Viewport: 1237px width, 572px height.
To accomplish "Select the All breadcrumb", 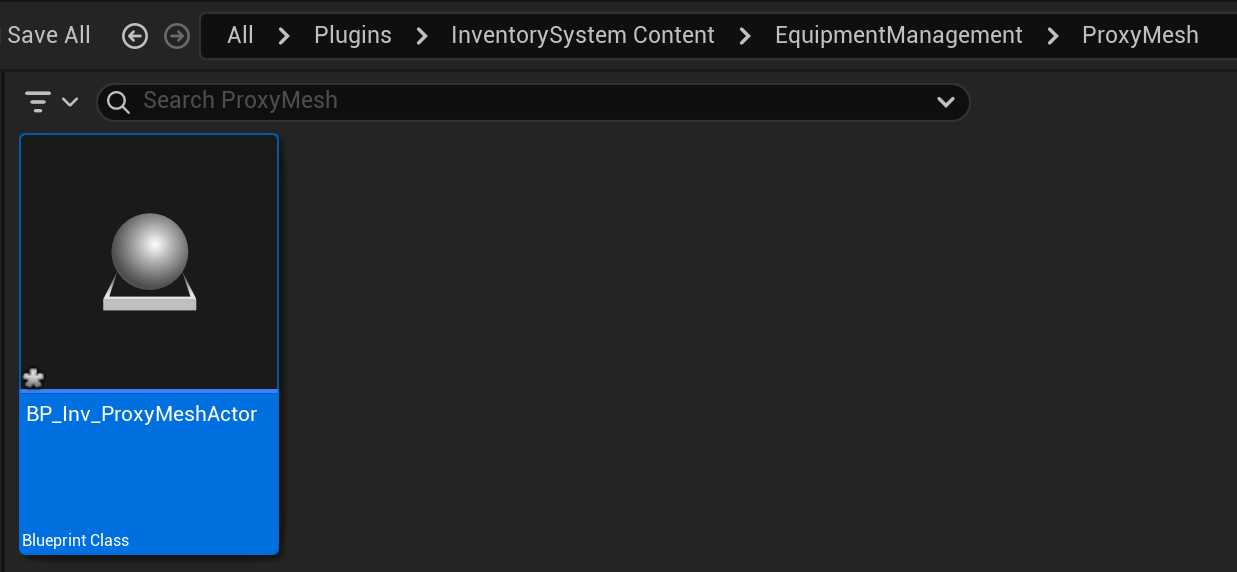I will tap(240, 36).
